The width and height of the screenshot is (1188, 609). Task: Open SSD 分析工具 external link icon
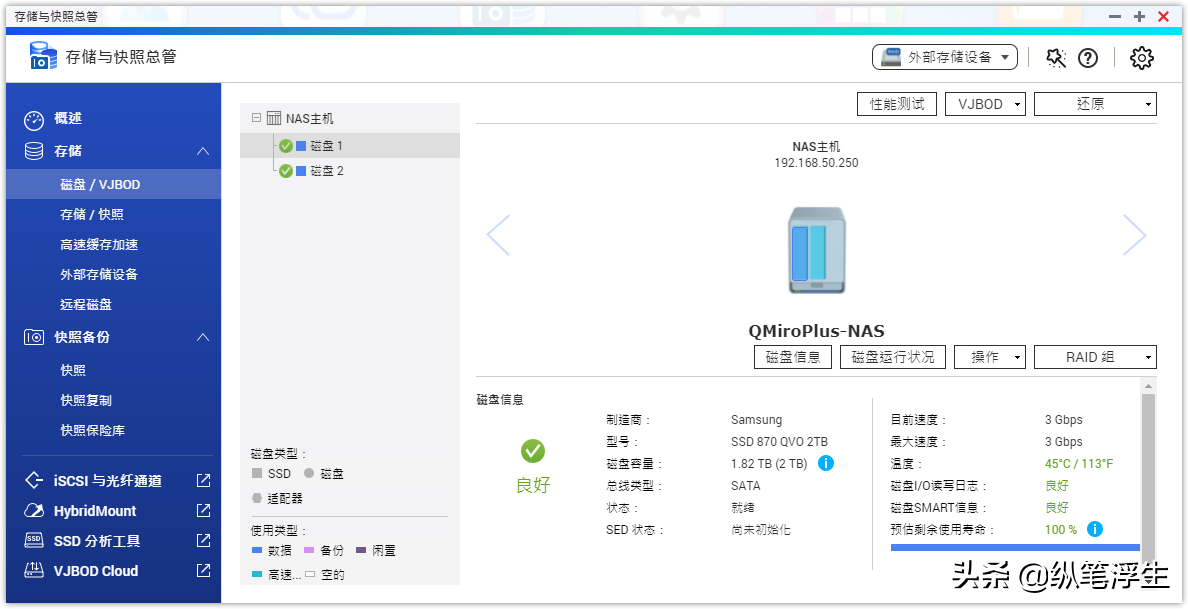tap(203, 540)
